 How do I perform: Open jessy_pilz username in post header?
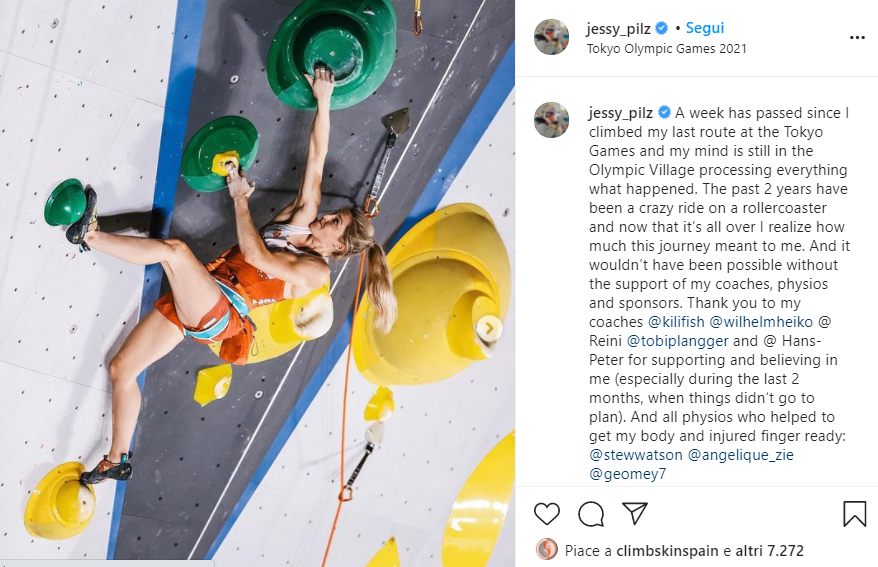(618, 29)
